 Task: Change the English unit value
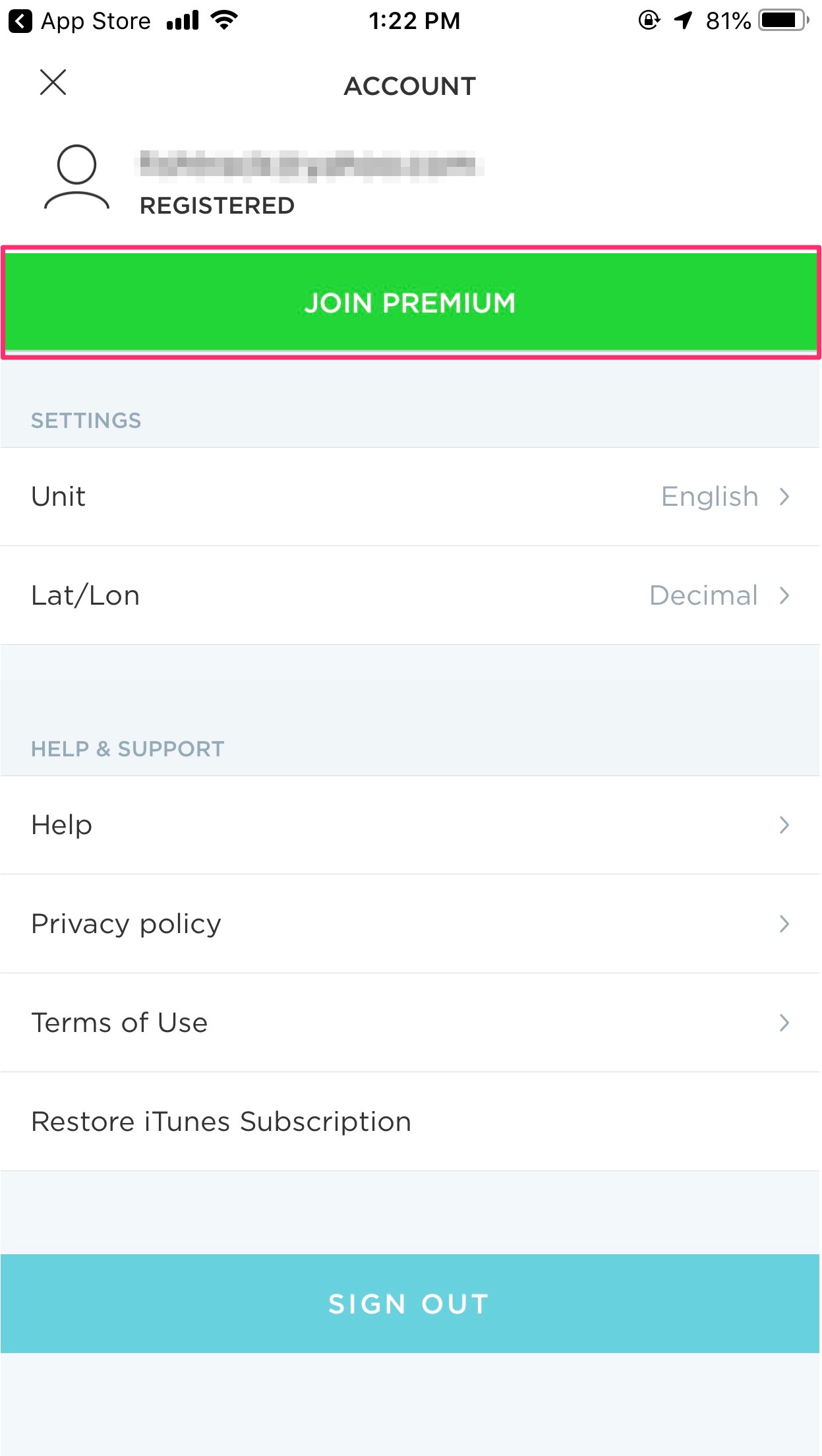(710, 497)
